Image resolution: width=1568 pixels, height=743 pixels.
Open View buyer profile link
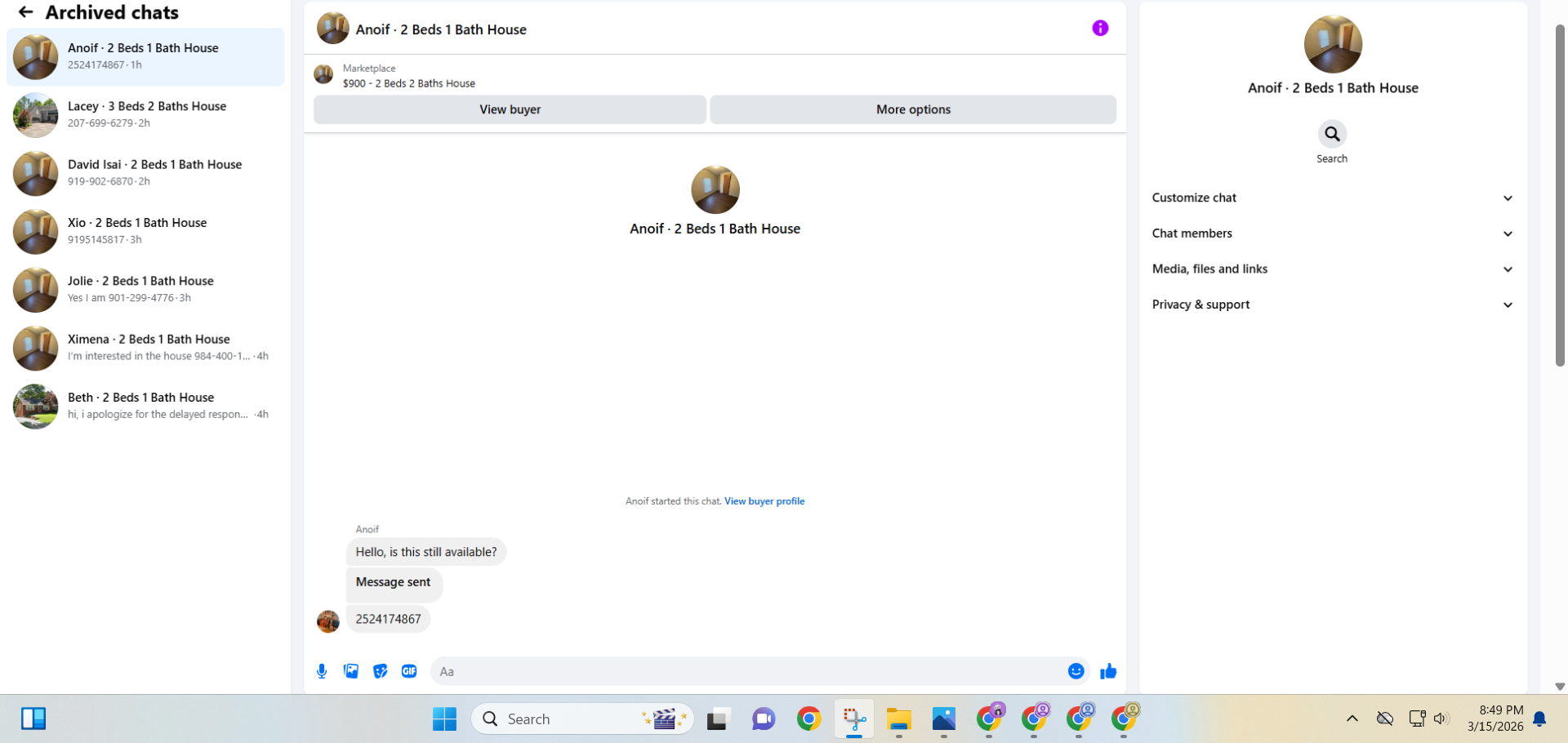point(764,501)
